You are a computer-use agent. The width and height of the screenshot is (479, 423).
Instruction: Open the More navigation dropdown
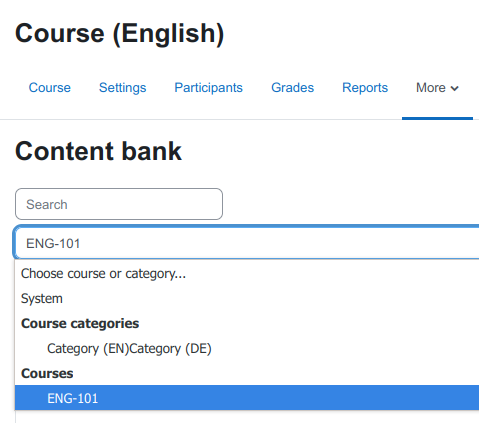437,88
